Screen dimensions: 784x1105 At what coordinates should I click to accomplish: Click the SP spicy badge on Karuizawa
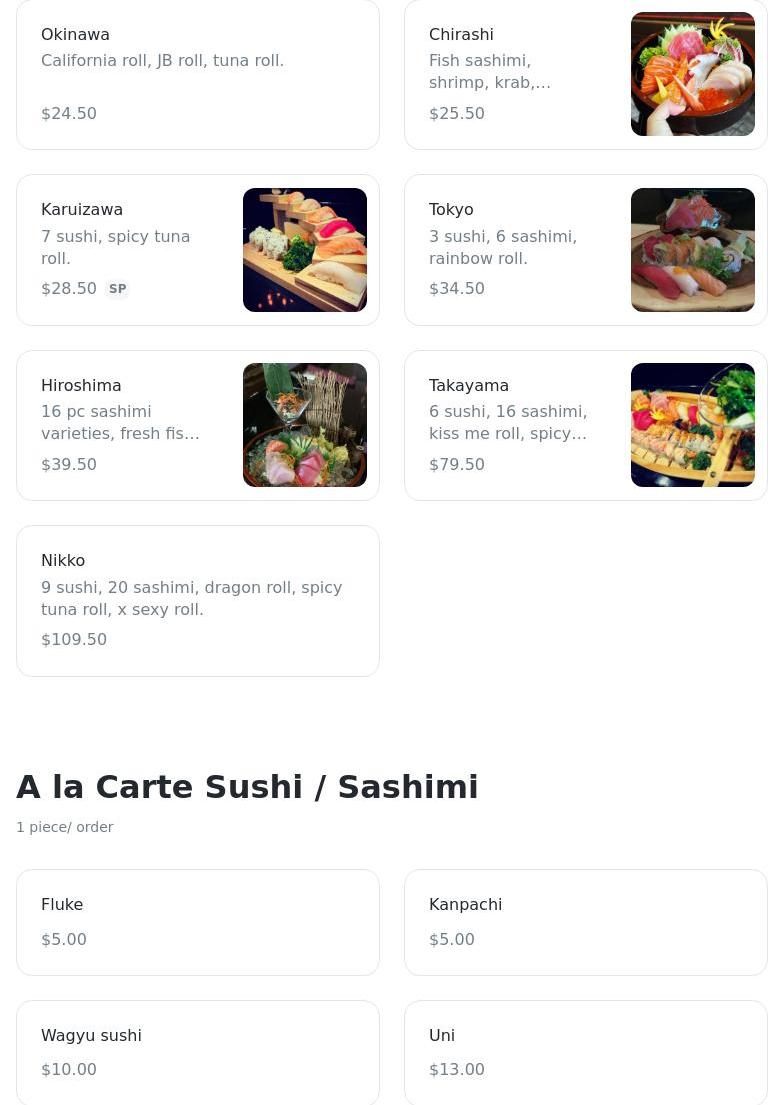(118, 289)
